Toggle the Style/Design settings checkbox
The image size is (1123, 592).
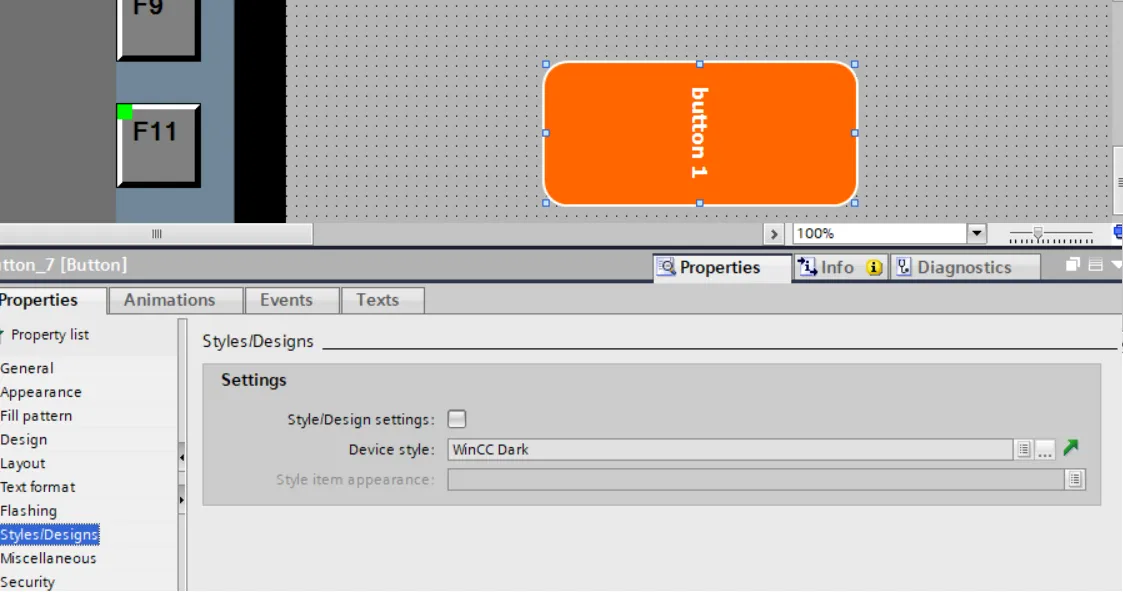click(456, 419)
